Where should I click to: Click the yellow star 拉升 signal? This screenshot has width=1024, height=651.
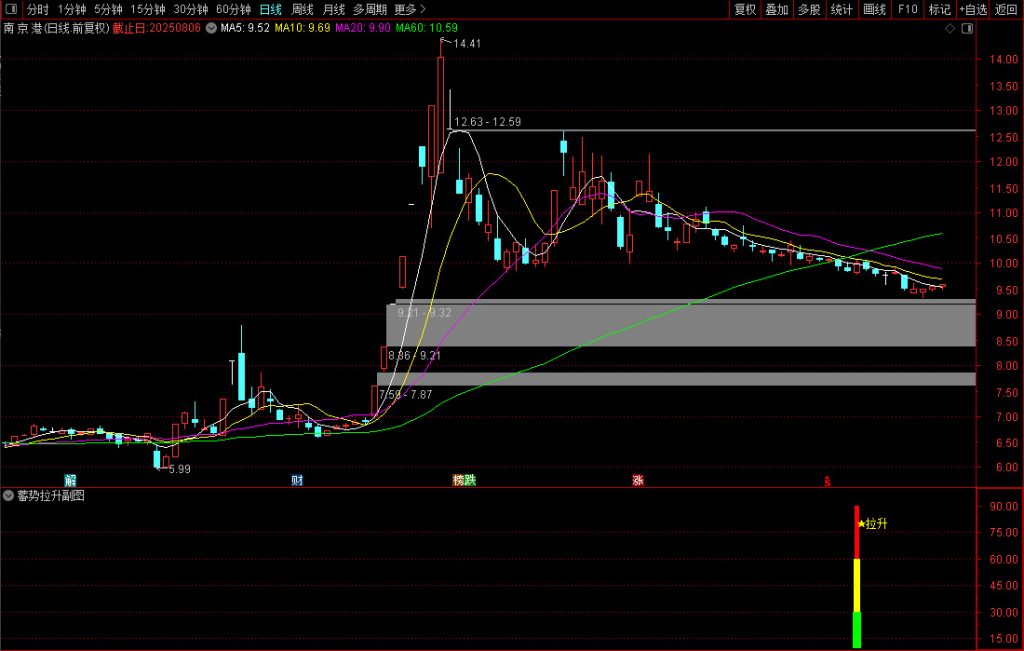[x=862, y=523]
